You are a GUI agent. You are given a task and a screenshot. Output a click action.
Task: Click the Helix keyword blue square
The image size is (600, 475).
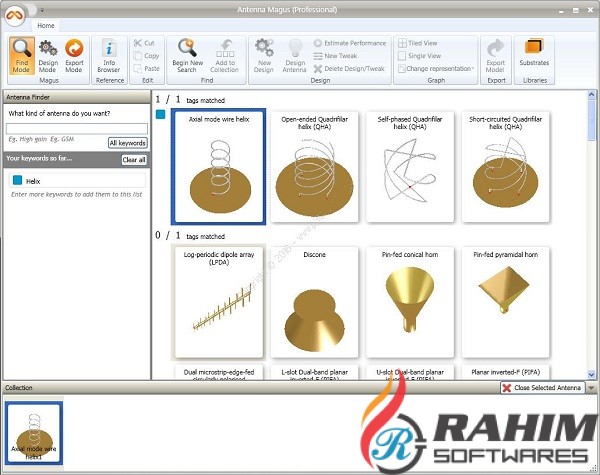17,180
